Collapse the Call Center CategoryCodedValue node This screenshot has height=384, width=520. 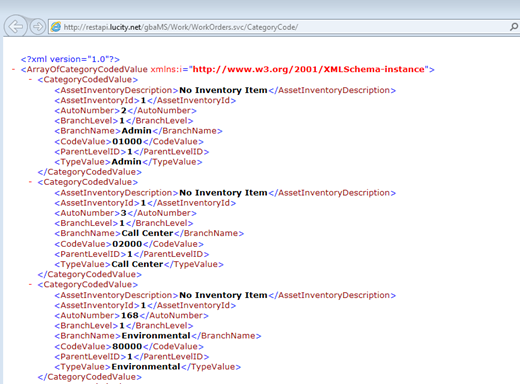coord(30,182)
